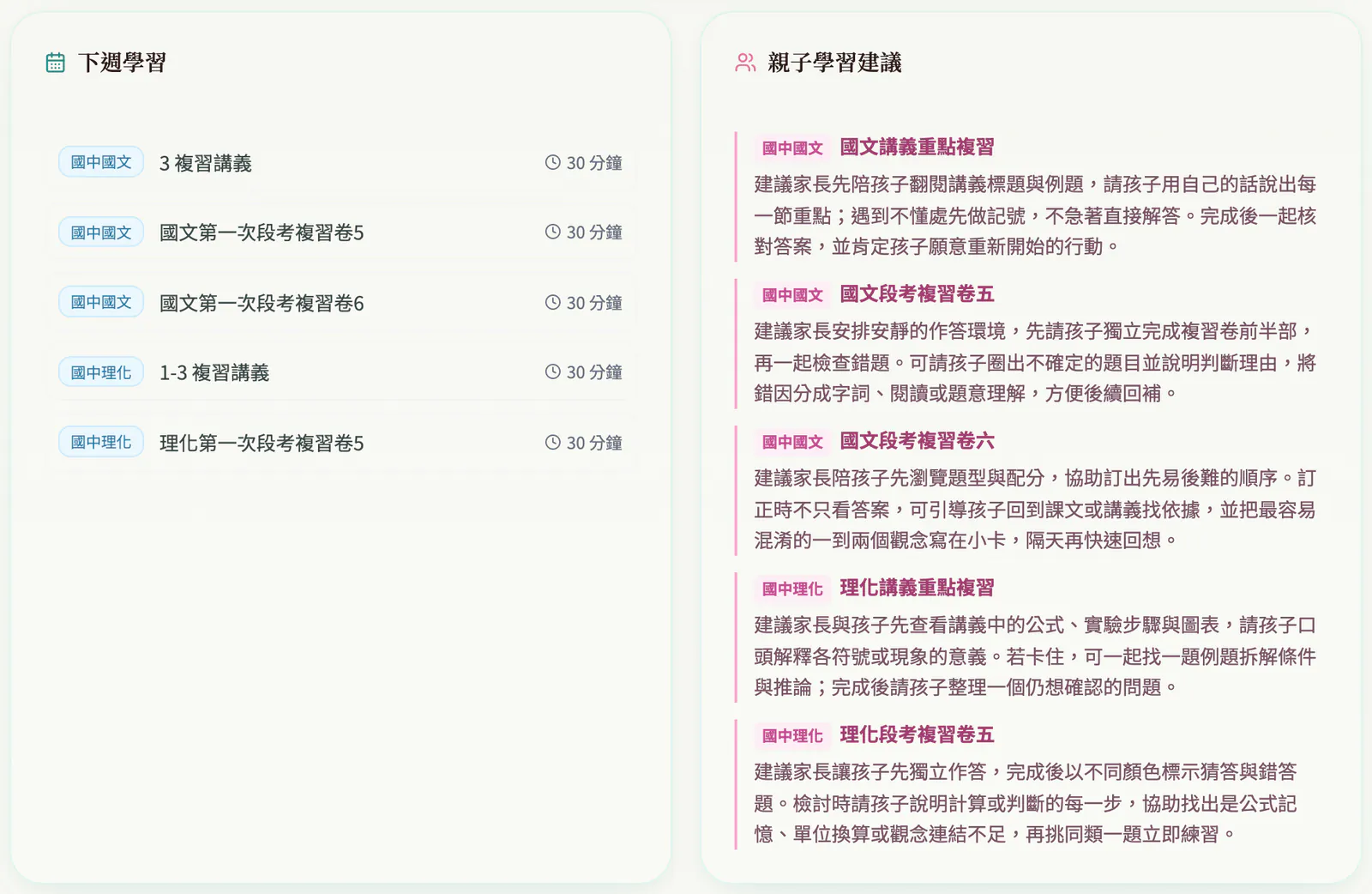Viewport: 1372px width, 894px height.
Task: Select the 國文段考複習卷五 suggestion title
Action: (x=917, y=293)
